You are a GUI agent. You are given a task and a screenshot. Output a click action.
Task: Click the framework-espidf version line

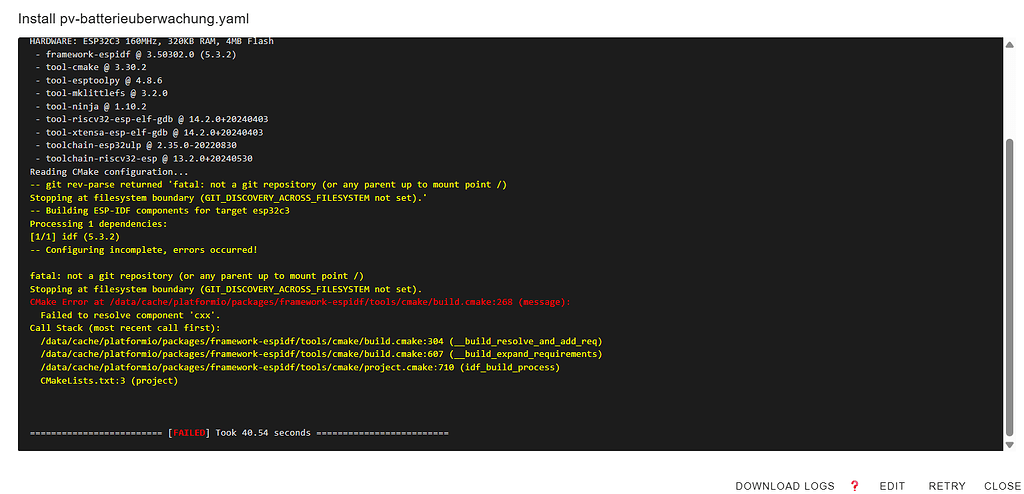tap(136, 54)
